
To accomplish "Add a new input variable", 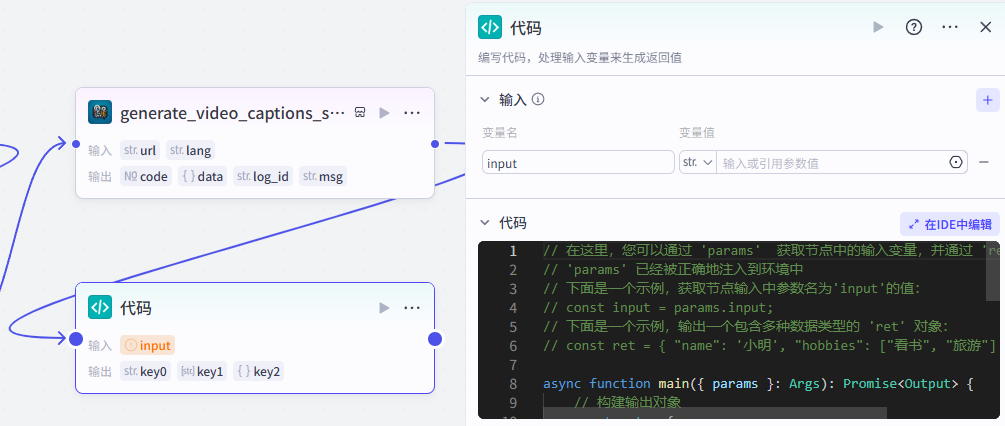I will click(987, 100).
